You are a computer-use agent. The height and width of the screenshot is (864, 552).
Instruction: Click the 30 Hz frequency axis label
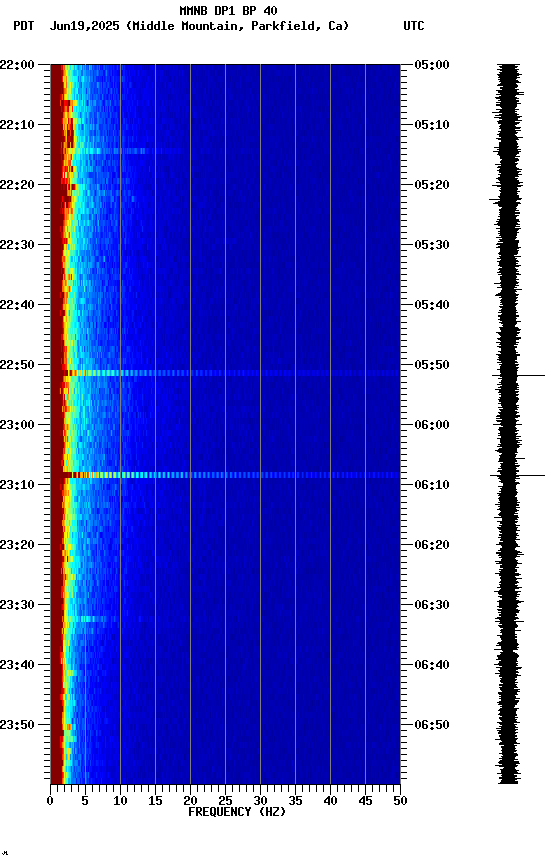point(260,801)
